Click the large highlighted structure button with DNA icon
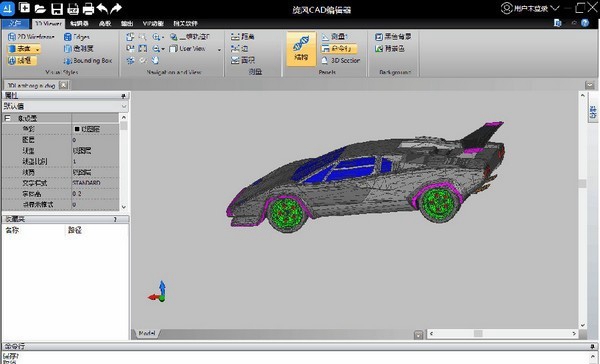 (x=301, y=49)
